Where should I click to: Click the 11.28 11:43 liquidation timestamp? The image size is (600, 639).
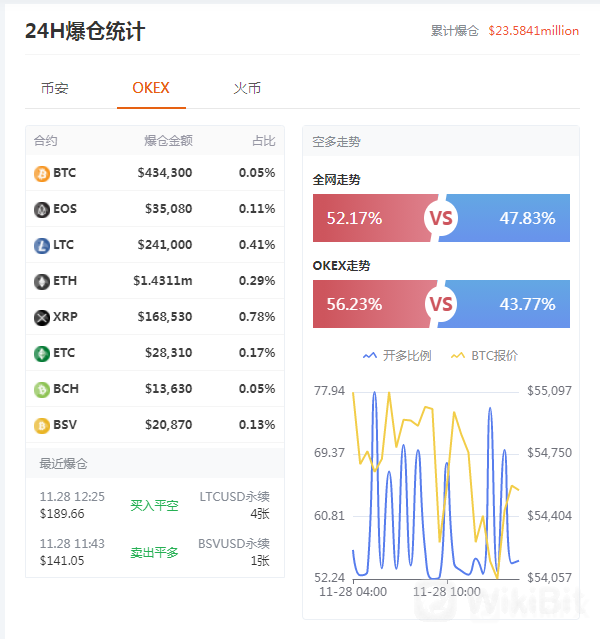click(x=72, y=544)
